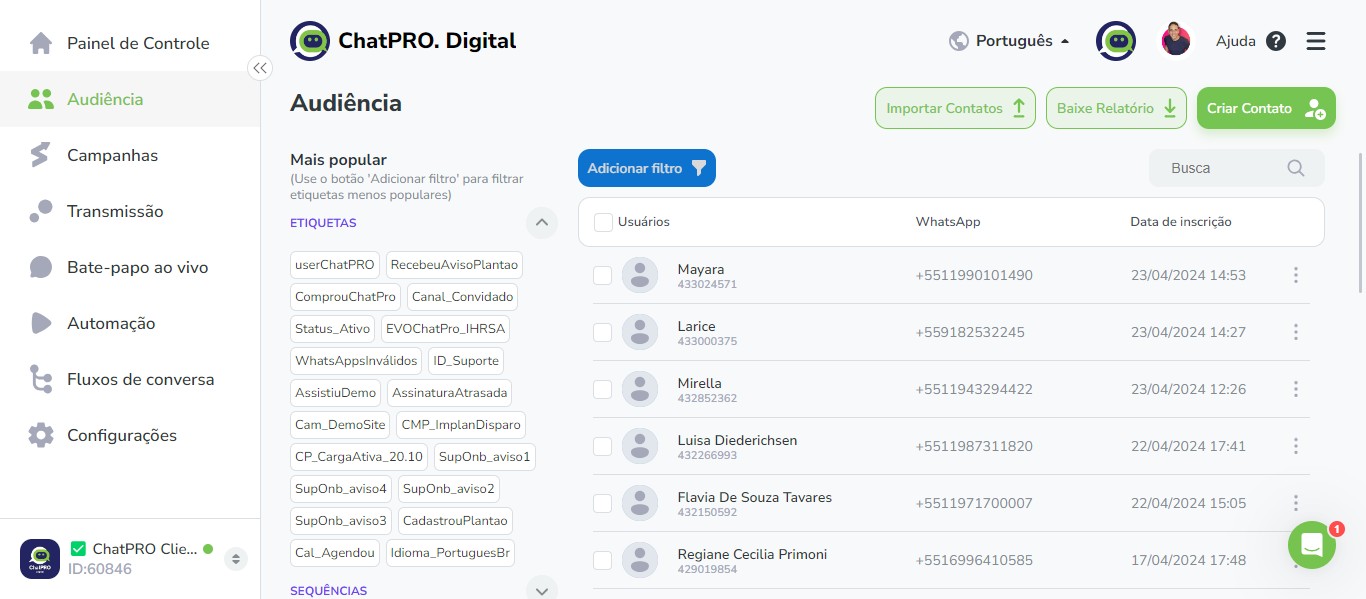Select the AssinaturaAtrasada tag
Screen dimensions: 1366x599
point(450,392)
